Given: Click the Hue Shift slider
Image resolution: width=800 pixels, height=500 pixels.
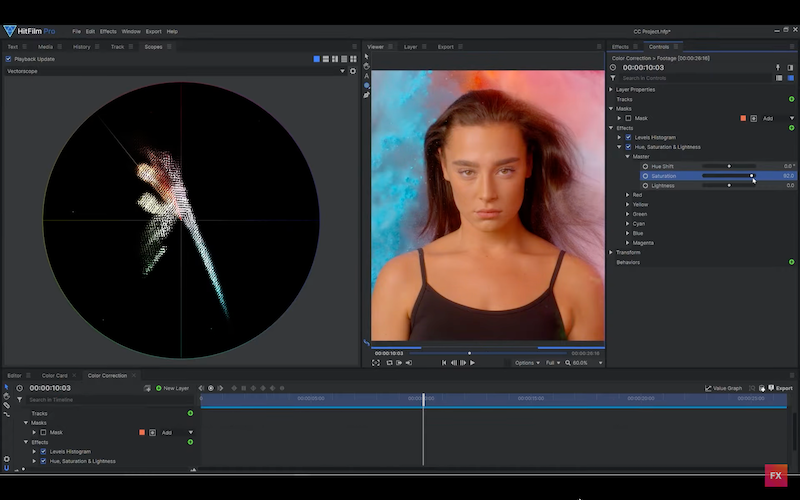Looking at the screenshot, I should (729, 166).
